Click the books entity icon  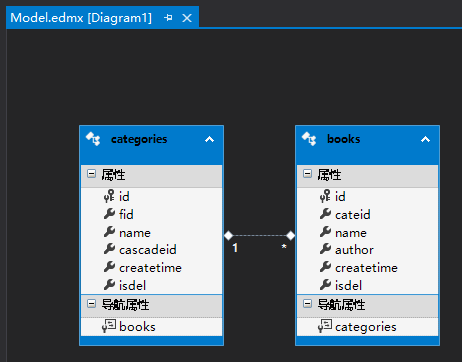click(309, 139)
